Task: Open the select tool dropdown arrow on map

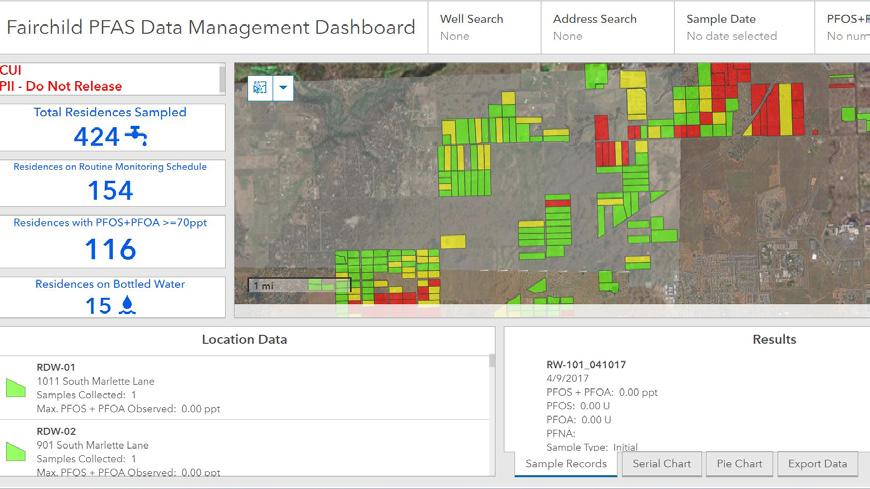Action: coord(283,88)
